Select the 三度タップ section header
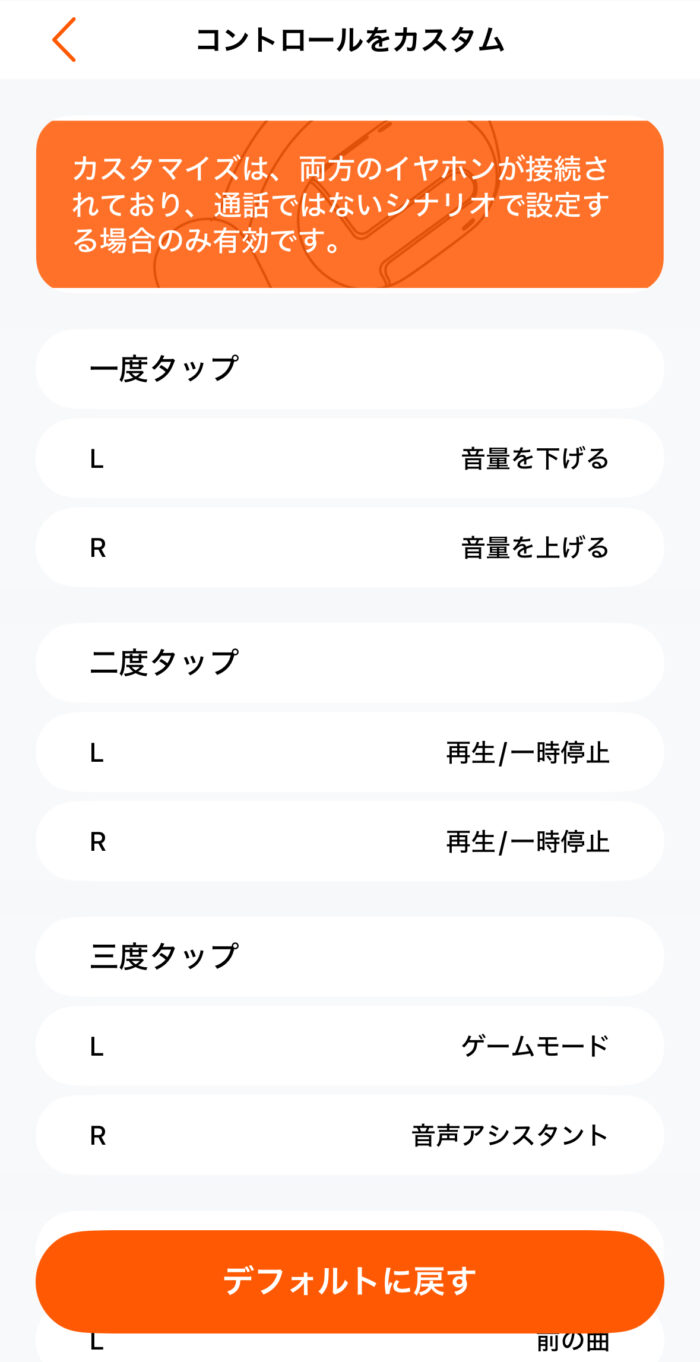The width and height of the screenshot is (700, 1362). pyautogui.click(x=164, y=956)
